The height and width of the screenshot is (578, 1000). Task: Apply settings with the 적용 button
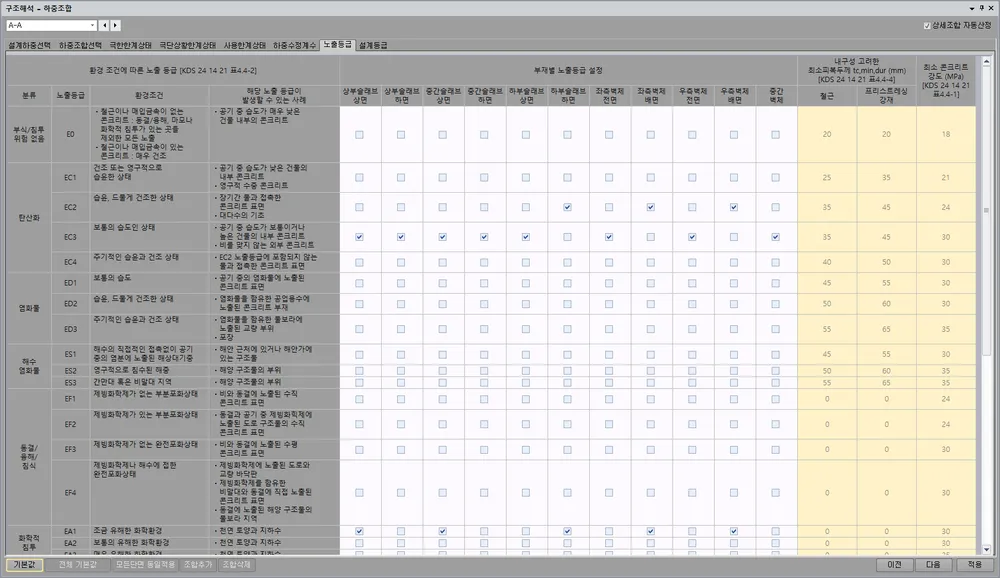point(974,565)
